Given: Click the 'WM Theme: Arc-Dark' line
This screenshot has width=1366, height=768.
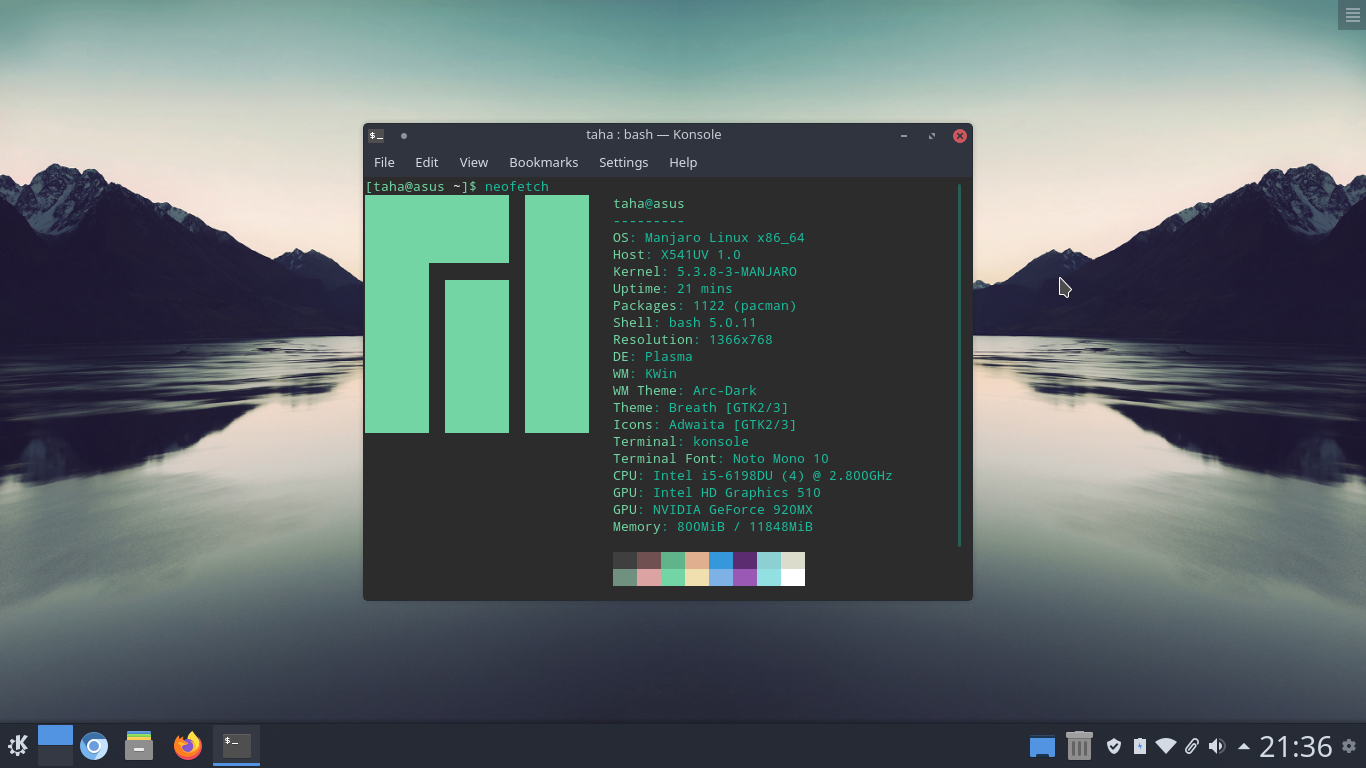Looking at the screenshot, I should [685, 391].
